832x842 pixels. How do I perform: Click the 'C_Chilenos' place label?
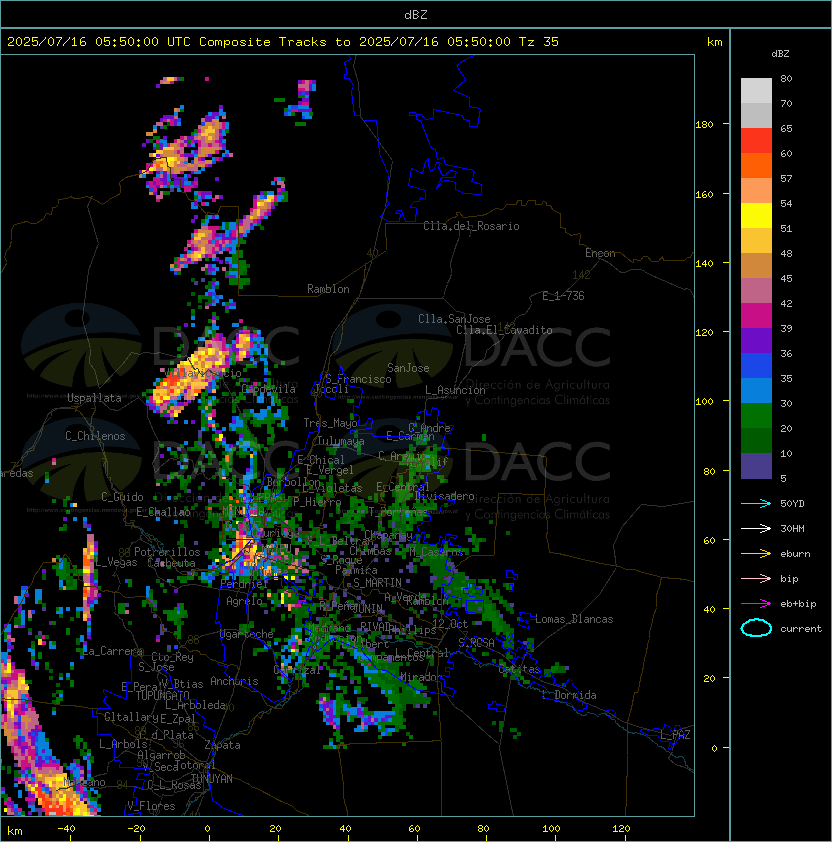click(x=95, y=436)
